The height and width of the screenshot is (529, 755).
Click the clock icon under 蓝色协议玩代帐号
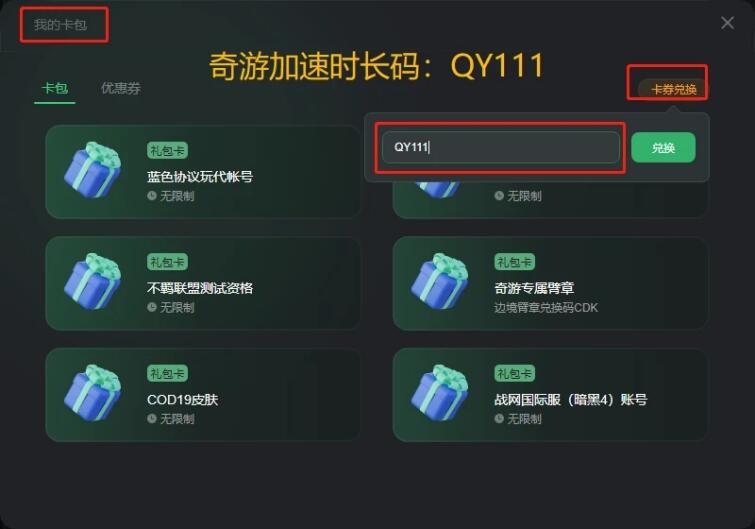[152, 196]
